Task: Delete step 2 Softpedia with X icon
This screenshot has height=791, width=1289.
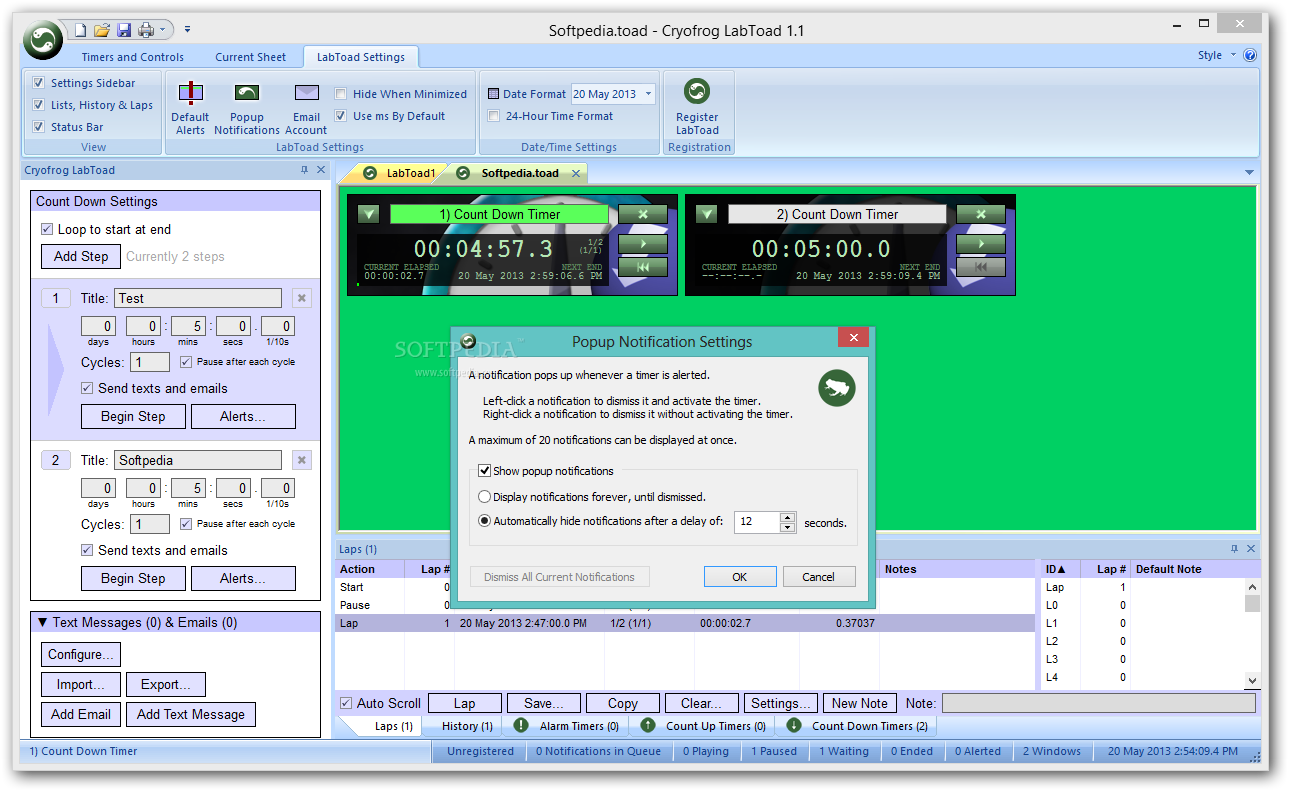Action: [302, 460]
